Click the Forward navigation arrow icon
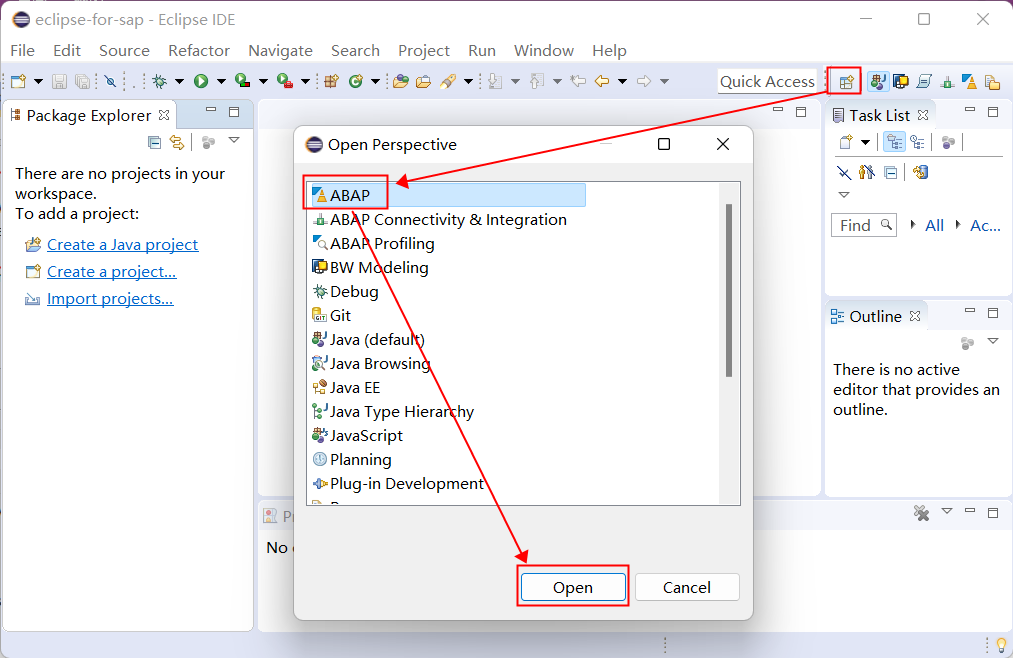This screenshot has width=1014, height=658. pyautogui.click(x=643, y=81)
